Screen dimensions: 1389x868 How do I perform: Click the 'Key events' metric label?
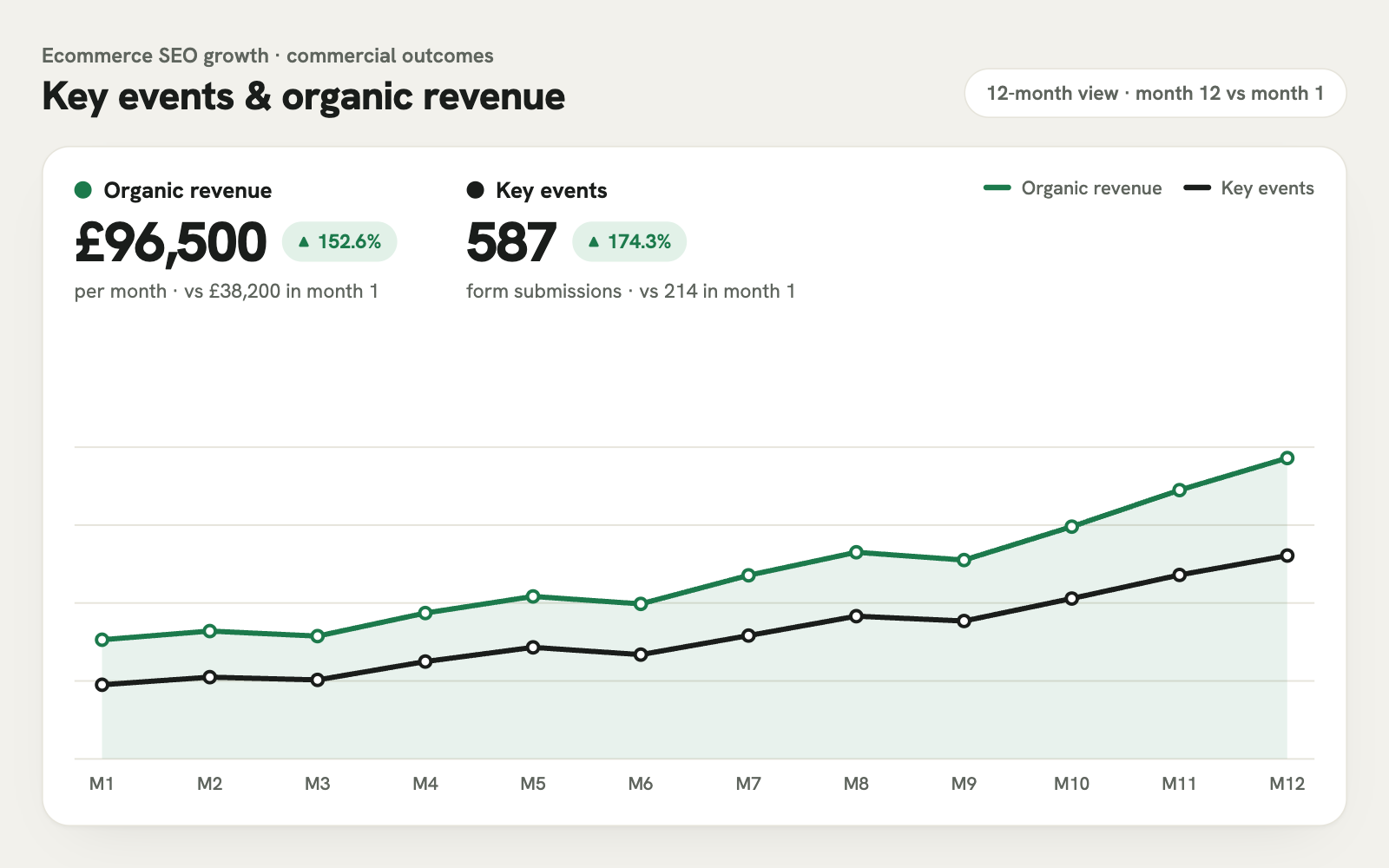click(551, 190)
